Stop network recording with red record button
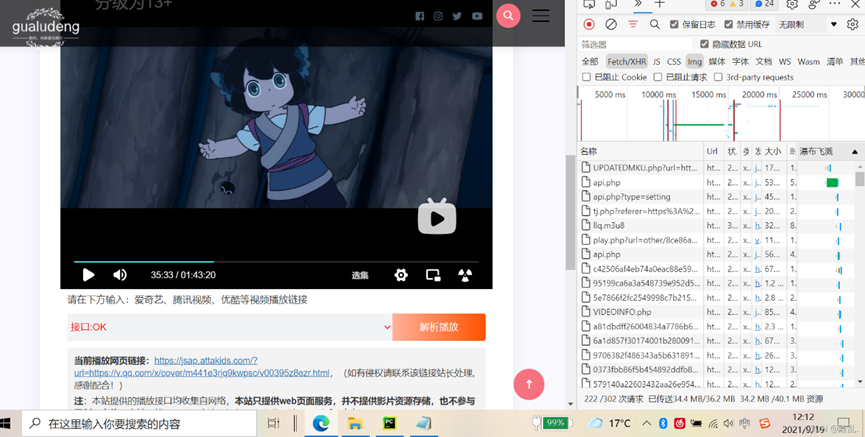Viewport: 865px width, 437px height. pos(589,24)
